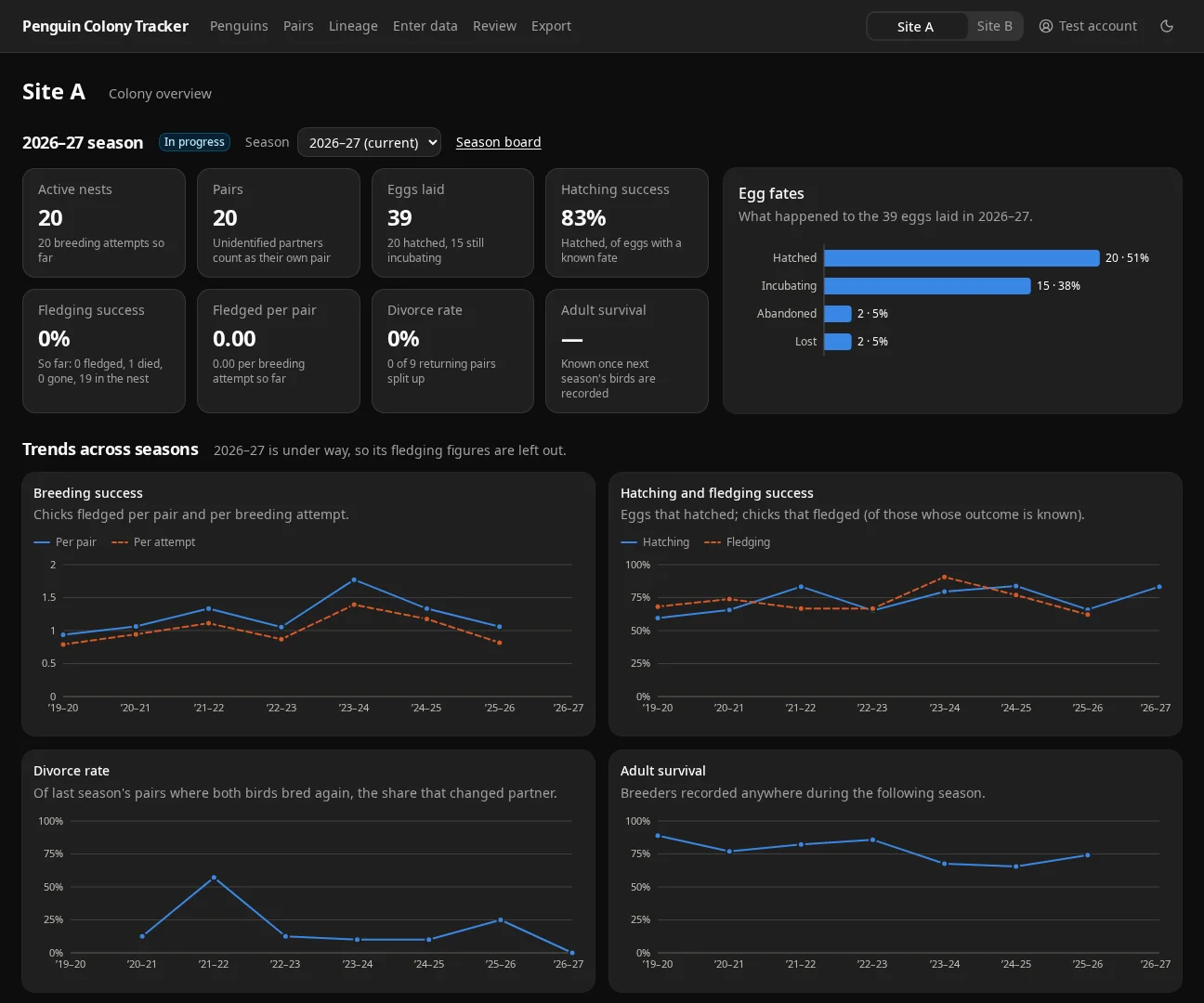Click the Abandoned bar in Egg fates
The height and width of the screenshot is (1003, 1204).
point(838,314)
